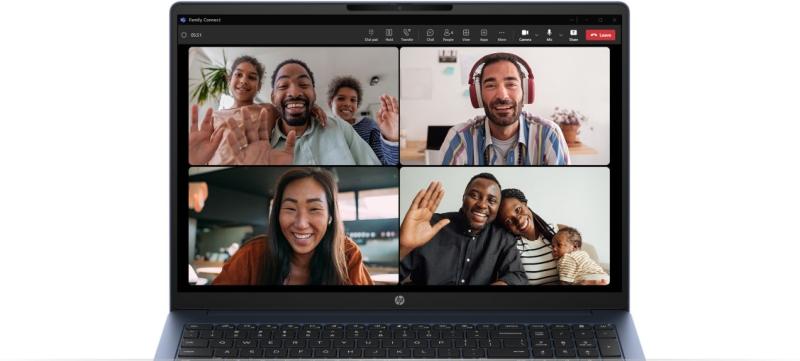This screenshot has width=800, height=361.
Task: Expand the Mic options arrow
Action: pos(561,35)
